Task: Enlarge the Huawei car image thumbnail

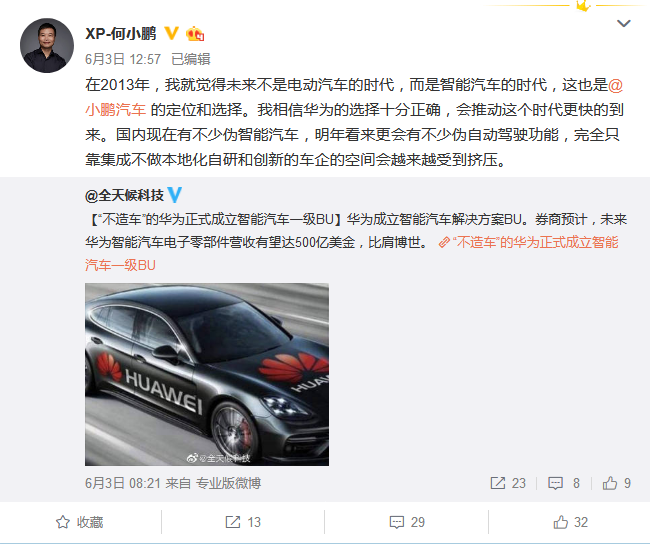Action: (207, 374)
